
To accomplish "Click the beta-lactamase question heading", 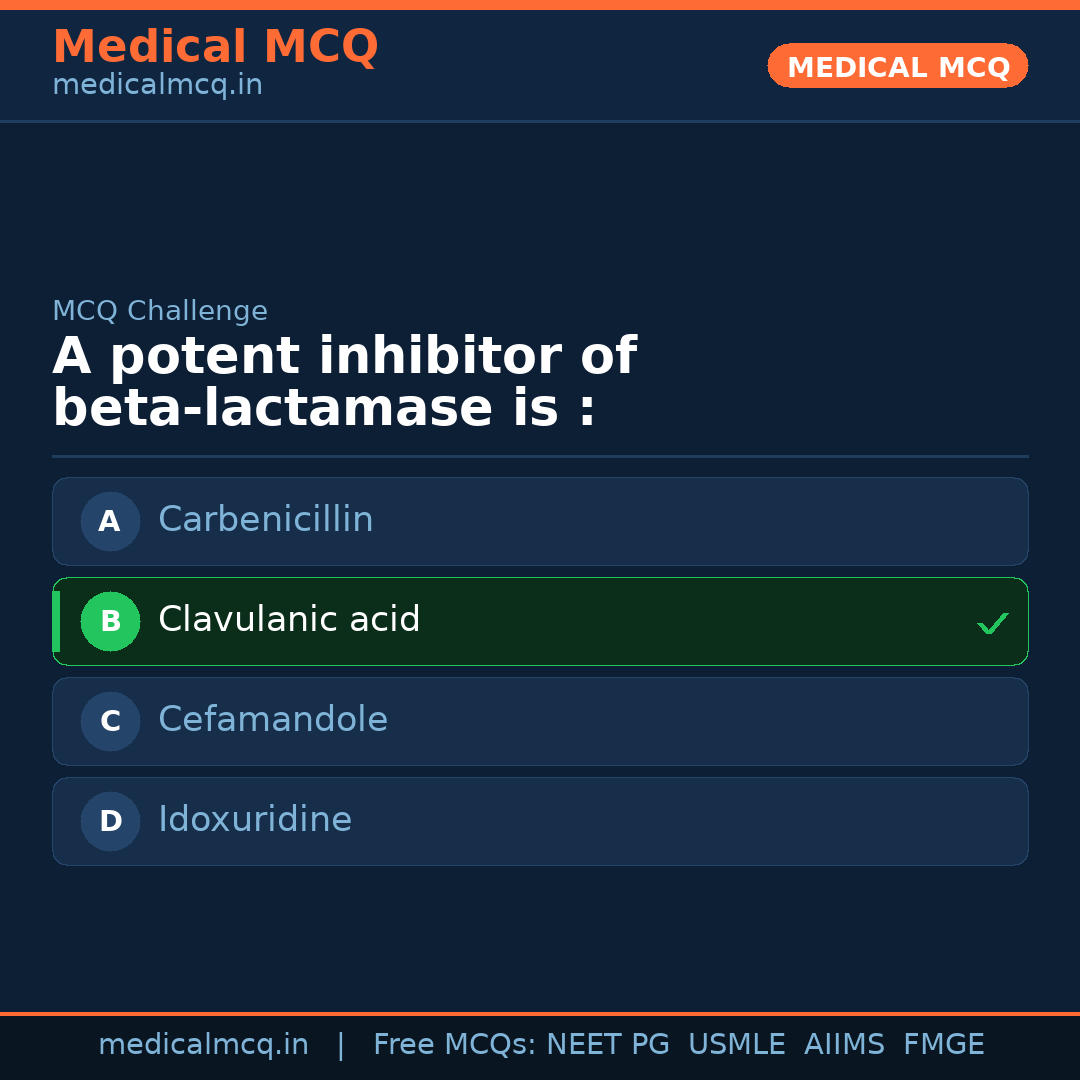I will (344, 383).
